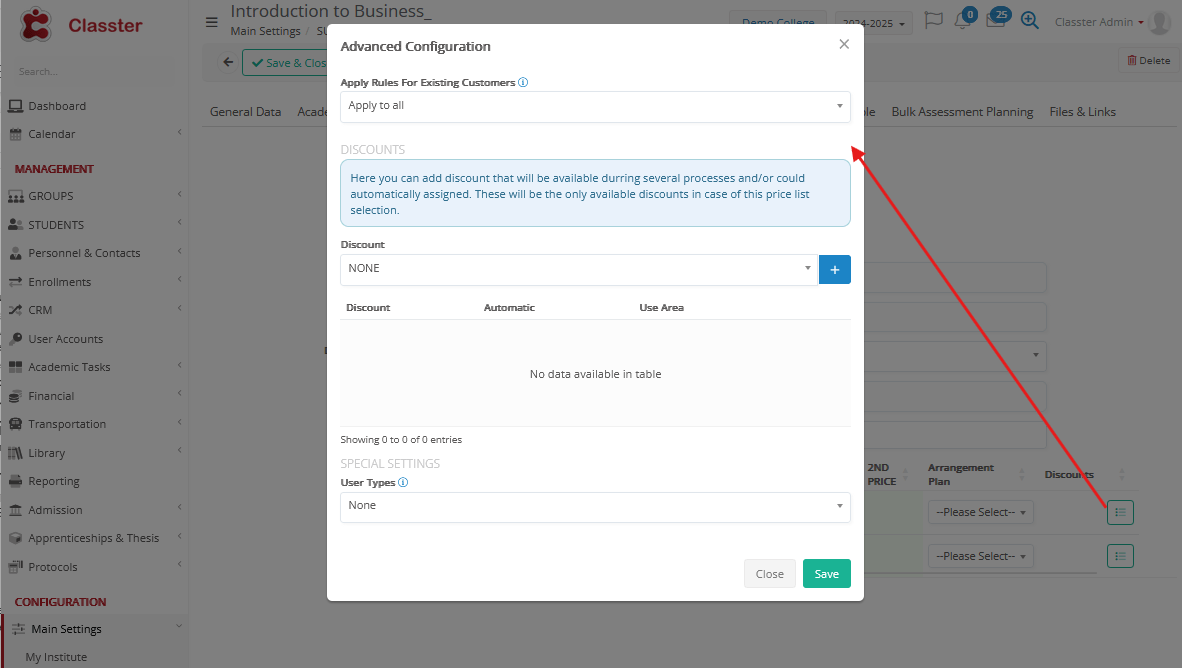
Task: Click the info icon beside User Types
Action: (403, 482)
